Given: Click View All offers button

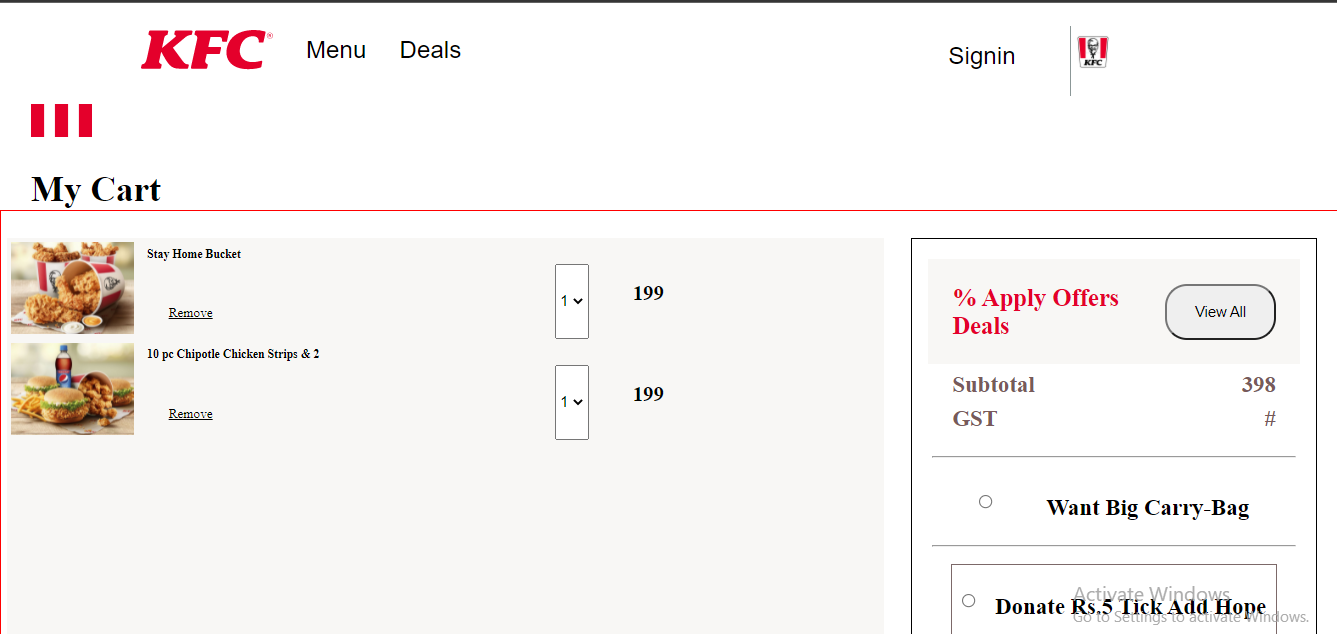Looking at the screenshot, I should 1220,312.
